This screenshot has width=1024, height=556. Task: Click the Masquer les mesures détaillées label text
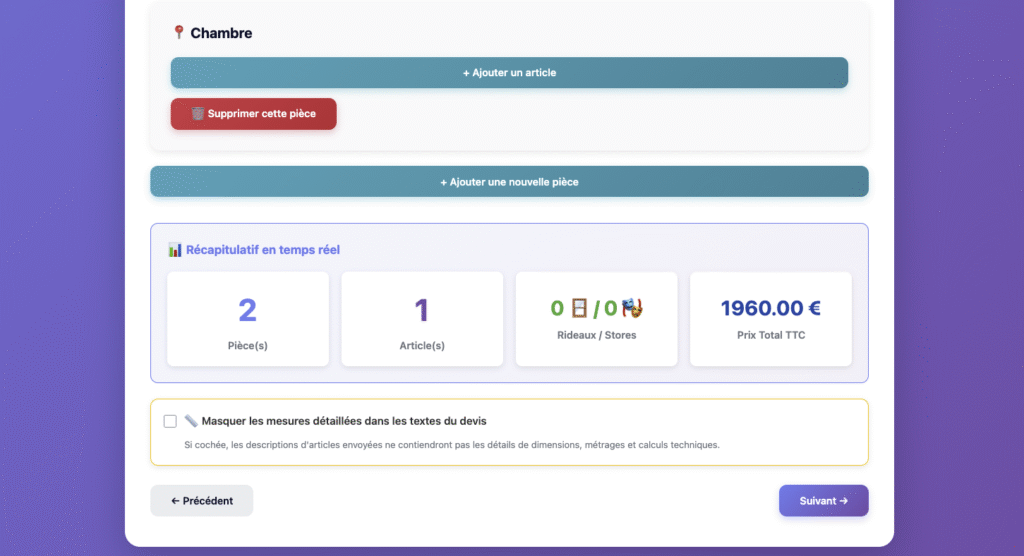[x=344, y=421]
